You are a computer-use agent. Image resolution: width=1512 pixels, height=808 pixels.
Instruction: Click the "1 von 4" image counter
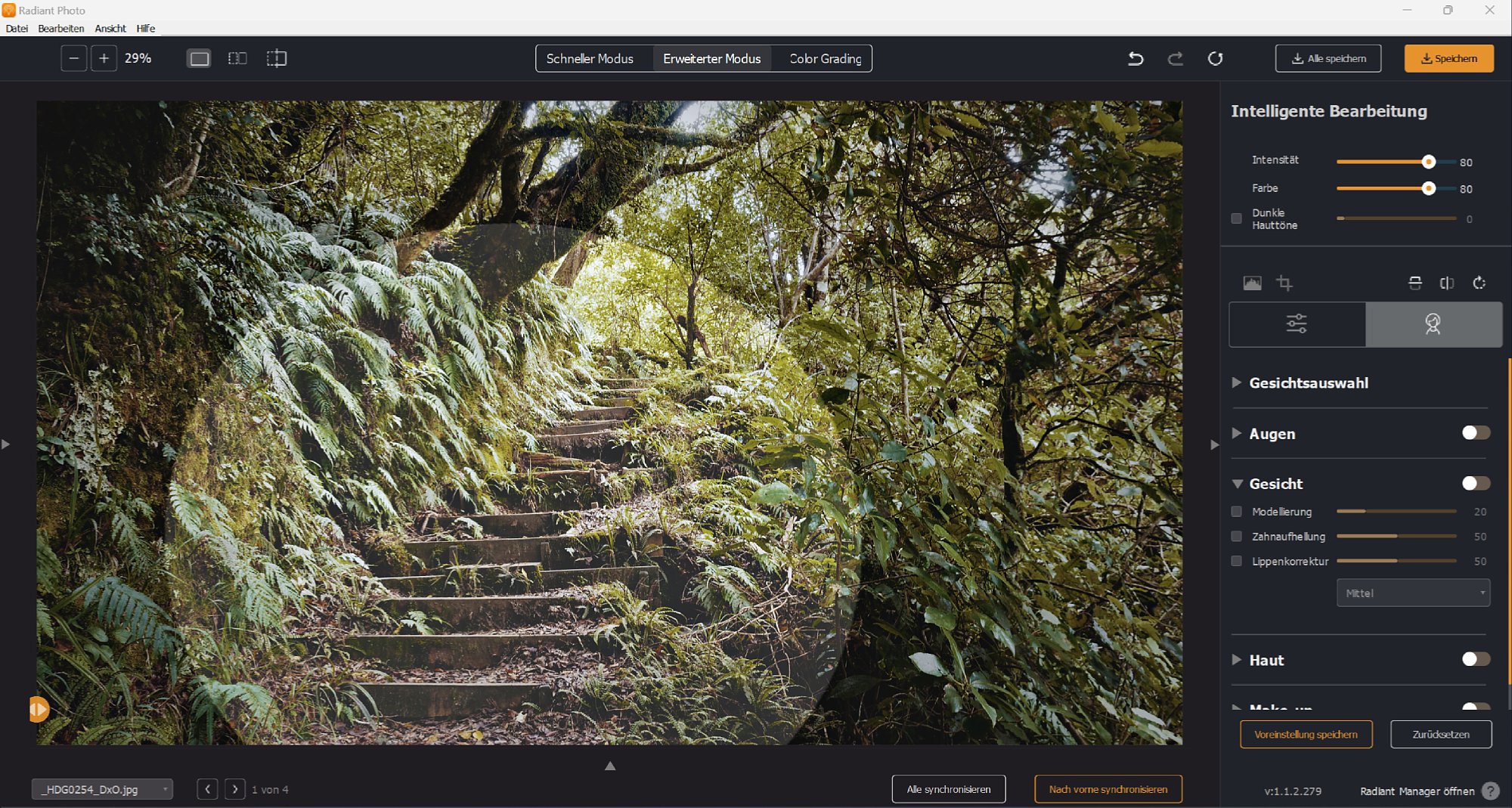click(x=270, y=790)
